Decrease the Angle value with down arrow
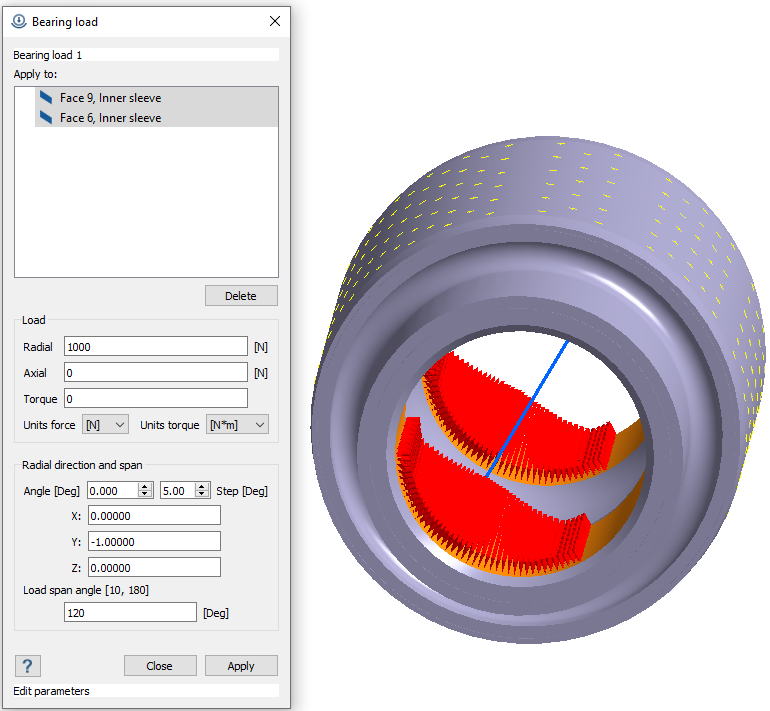Image resolution: width=770 pixels, height=711 pixels. pos(145,494)
